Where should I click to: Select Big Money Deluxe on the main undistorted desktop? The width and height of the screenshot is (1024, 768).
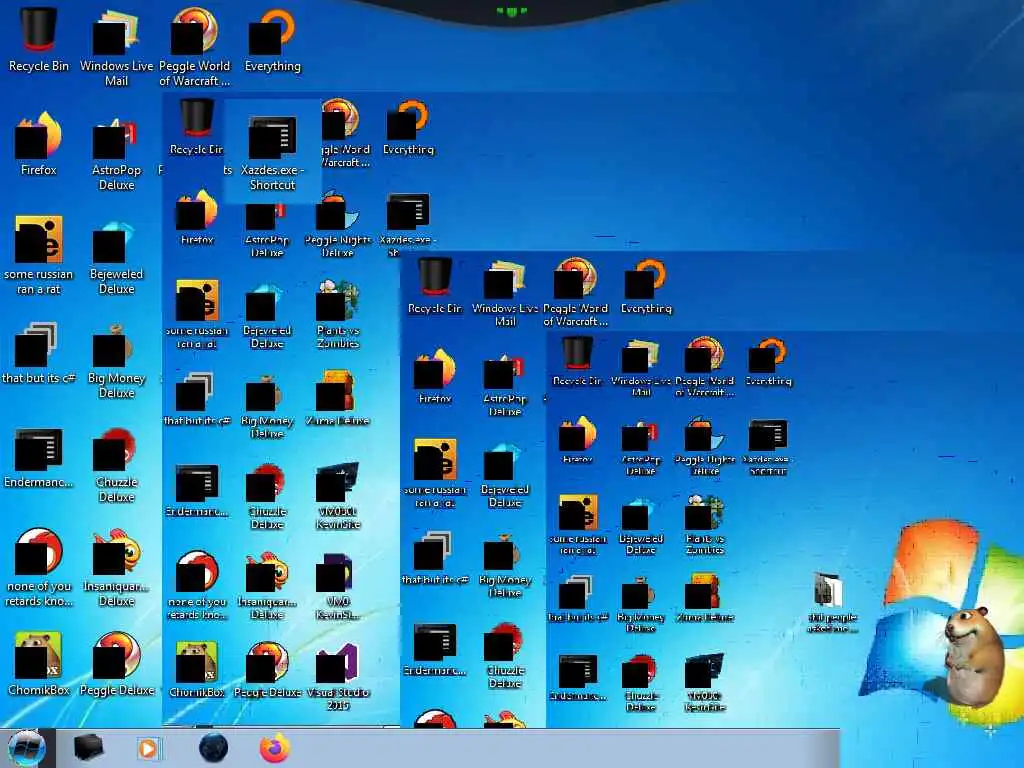point(116,360)
